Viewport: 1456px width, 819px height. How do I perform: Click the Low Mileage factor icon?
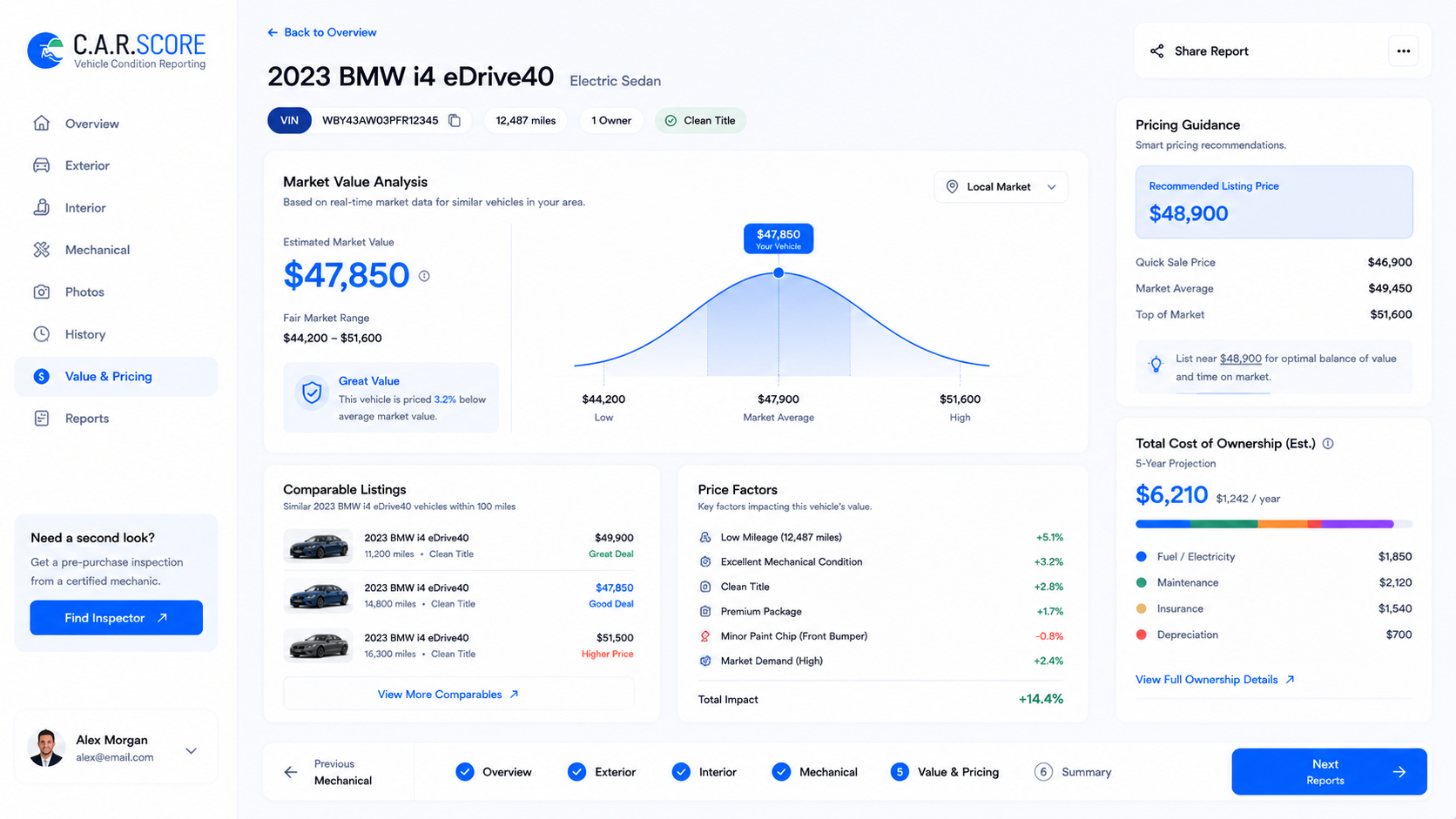pyautogui.click(x=705, y=537)
